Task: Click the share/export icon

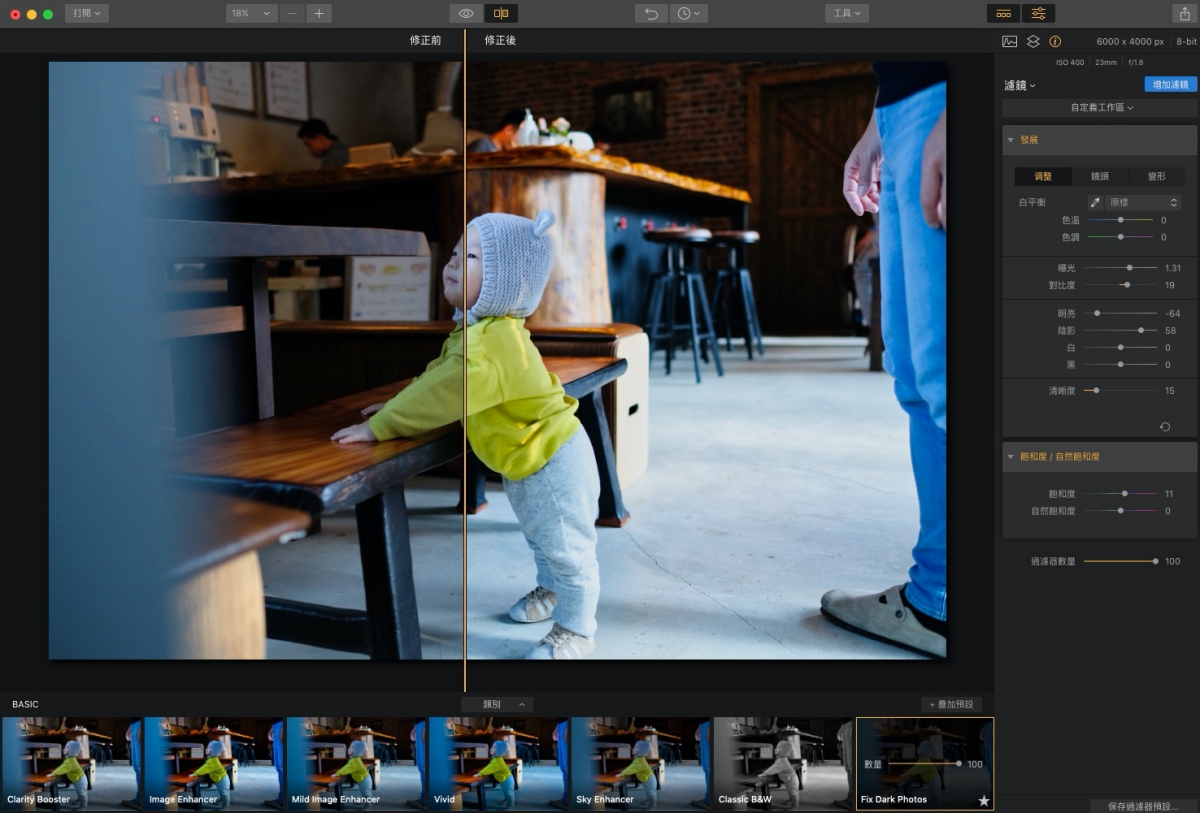Action: [1184, 14]
